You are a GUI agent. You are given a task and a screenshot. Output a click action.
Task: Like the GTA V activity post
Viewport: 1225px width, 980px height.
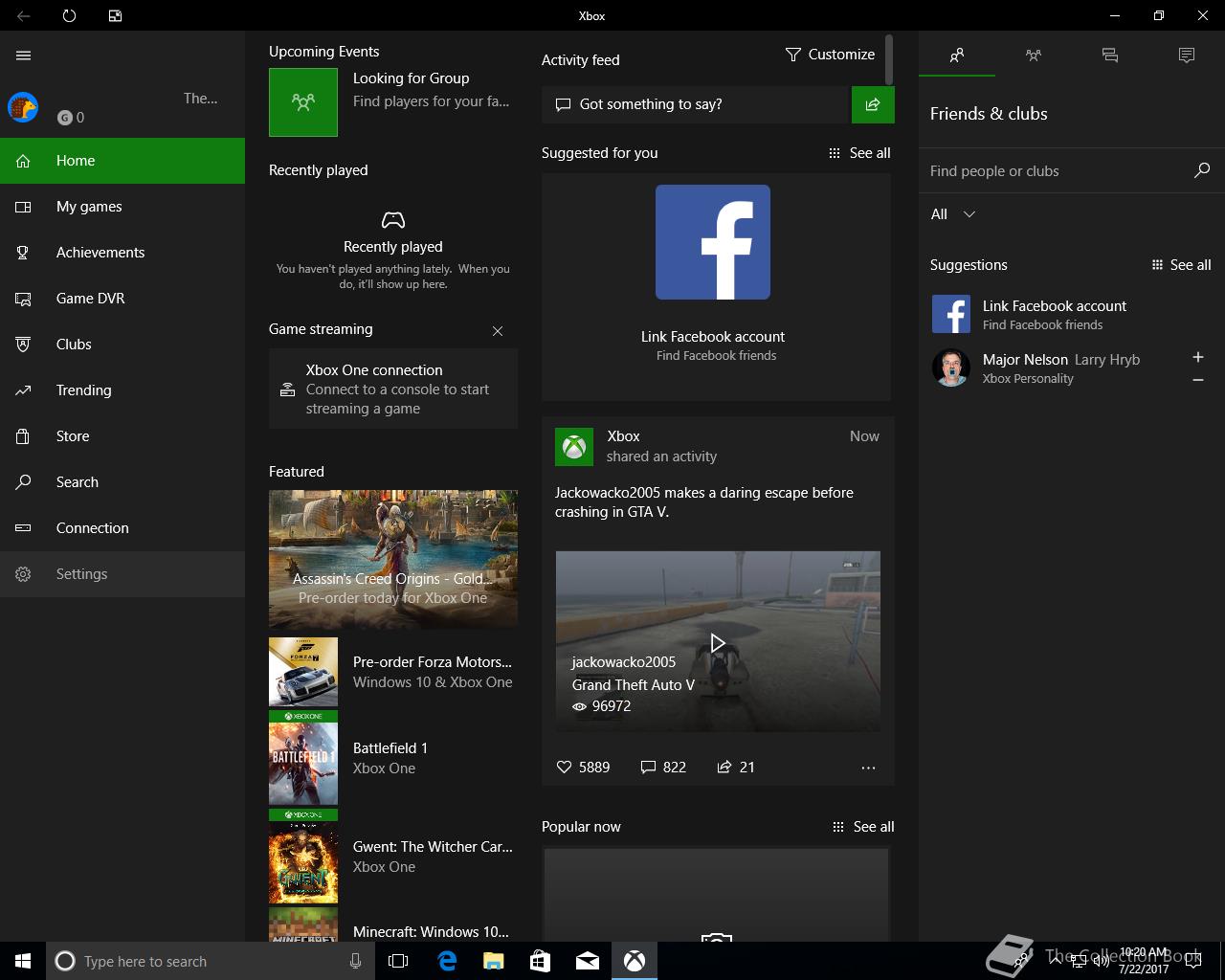click(583, 768)
